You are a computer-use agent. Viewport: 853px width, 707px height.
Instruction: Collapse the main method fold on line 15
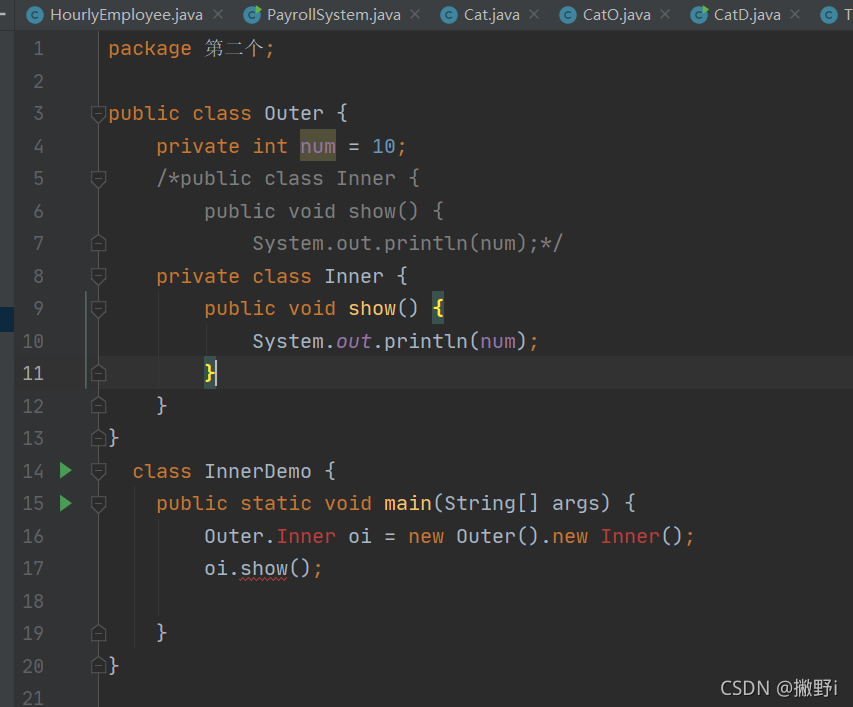click(98, 504)
